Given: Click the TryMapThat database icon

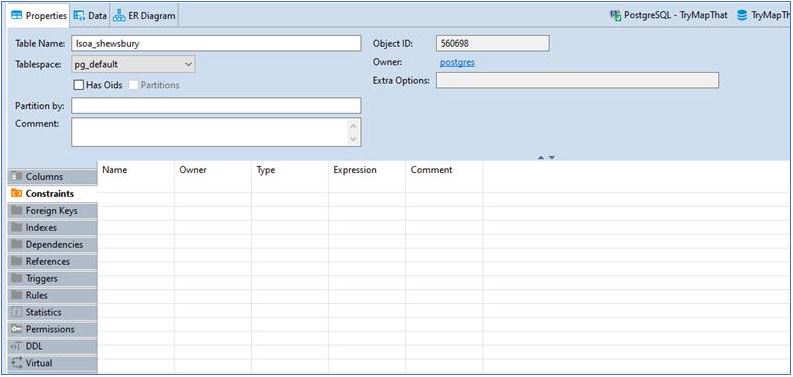Looking at the screenshot, I should (742, 16).
